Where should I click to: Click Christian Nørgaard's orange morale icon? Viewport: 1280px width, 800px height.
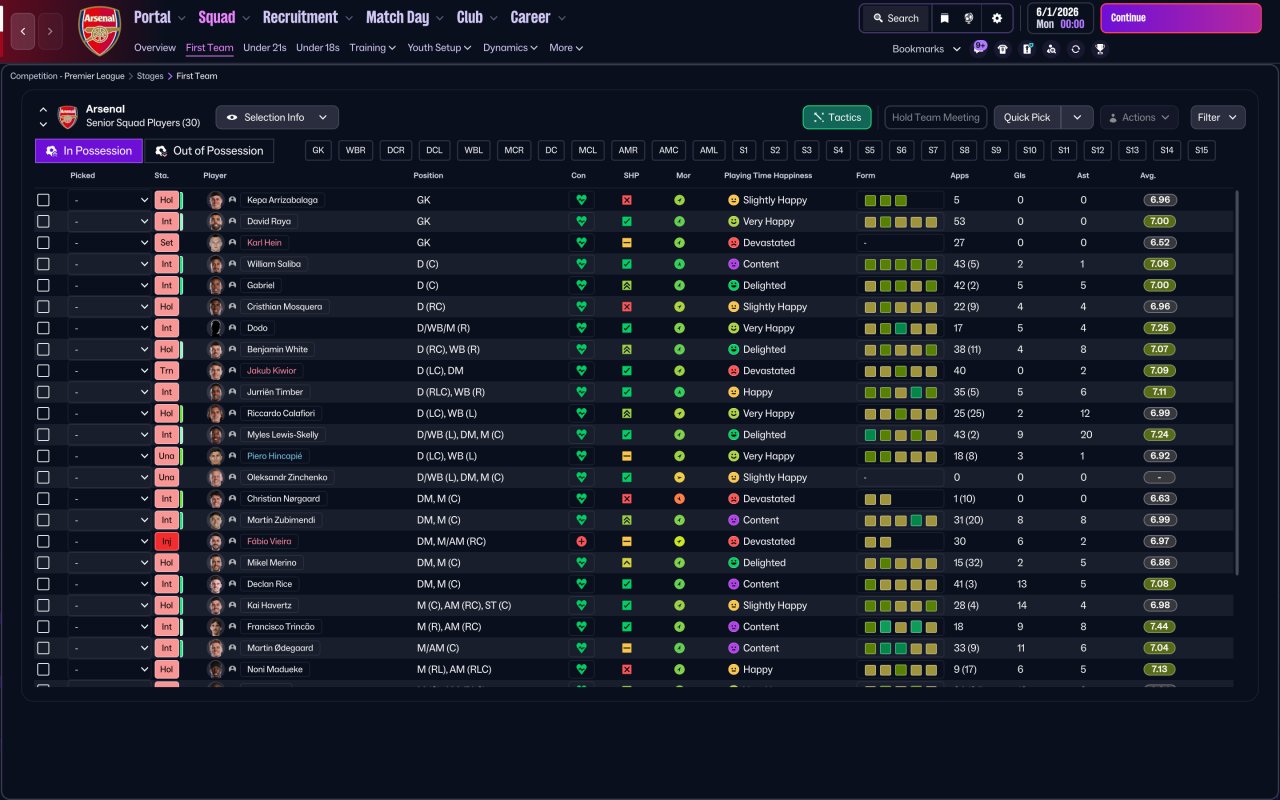point(679,499)
